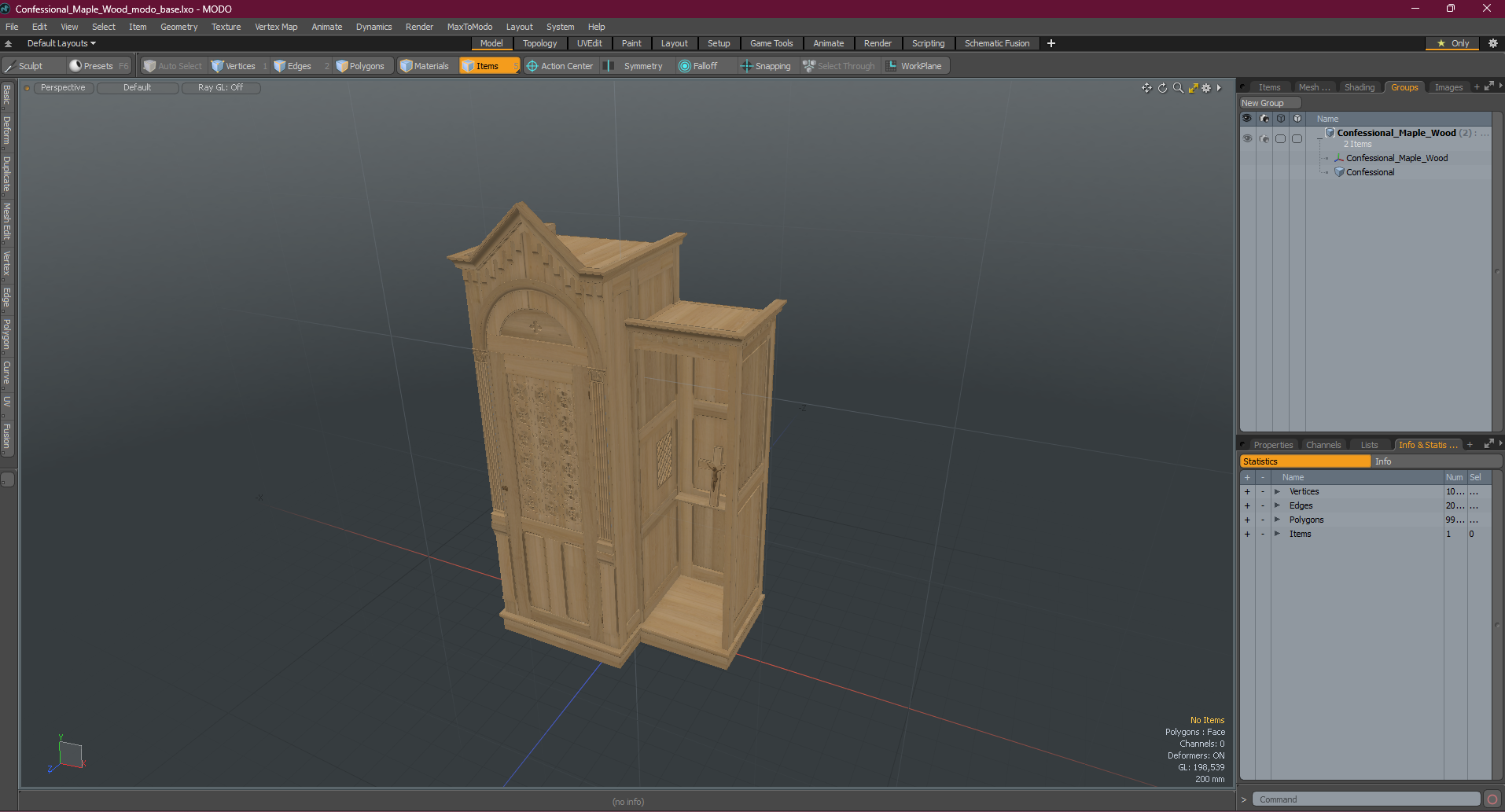Toggle first checkbox for Confessional_Maple_Wood group
1505x812 pixels.
(x=1280, y=138)
